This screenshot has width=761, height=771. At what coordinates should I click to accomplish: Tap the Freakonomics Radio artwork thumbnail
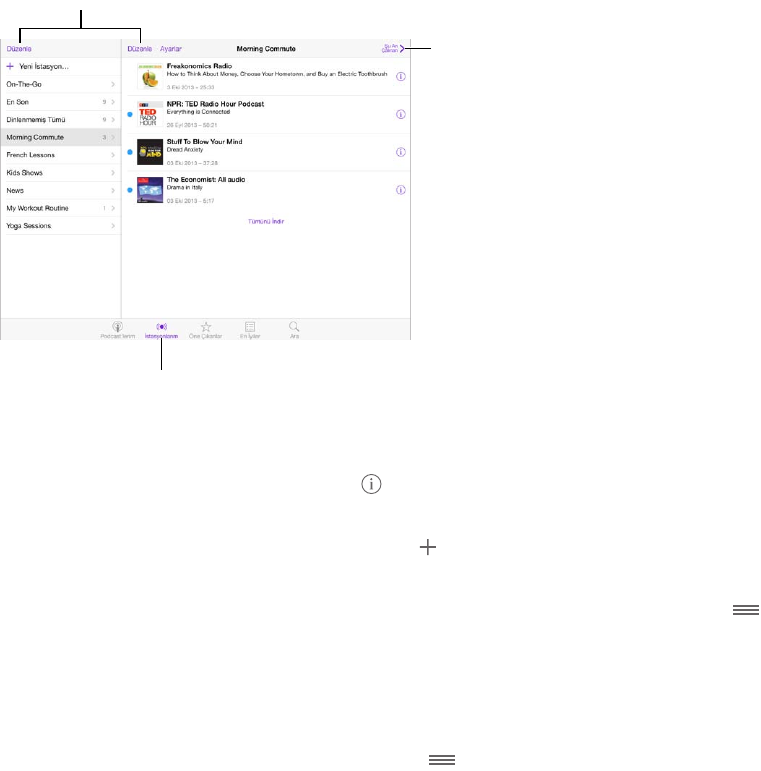click(x=150, y=76)
